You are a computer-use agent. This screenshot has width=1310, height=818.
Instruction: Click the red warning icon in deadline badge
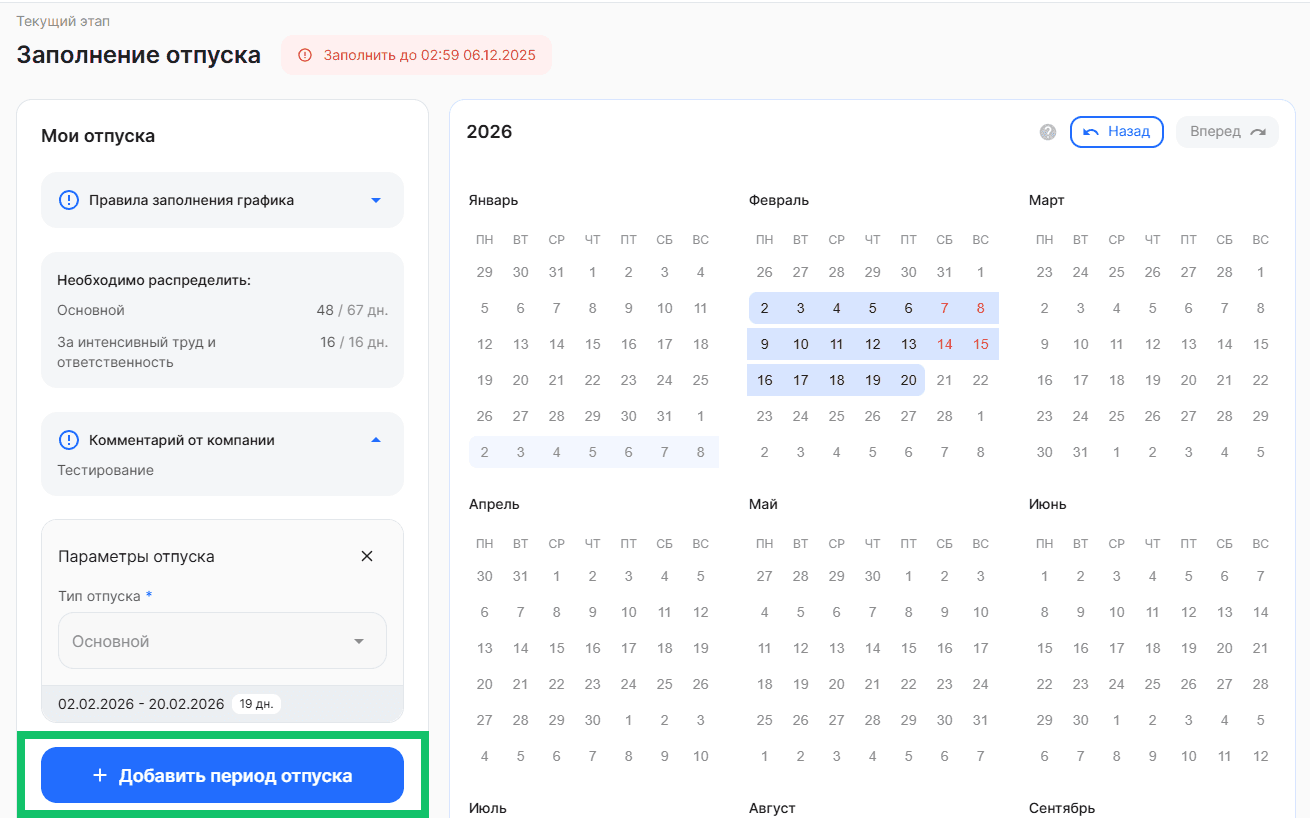click(305, 55)
